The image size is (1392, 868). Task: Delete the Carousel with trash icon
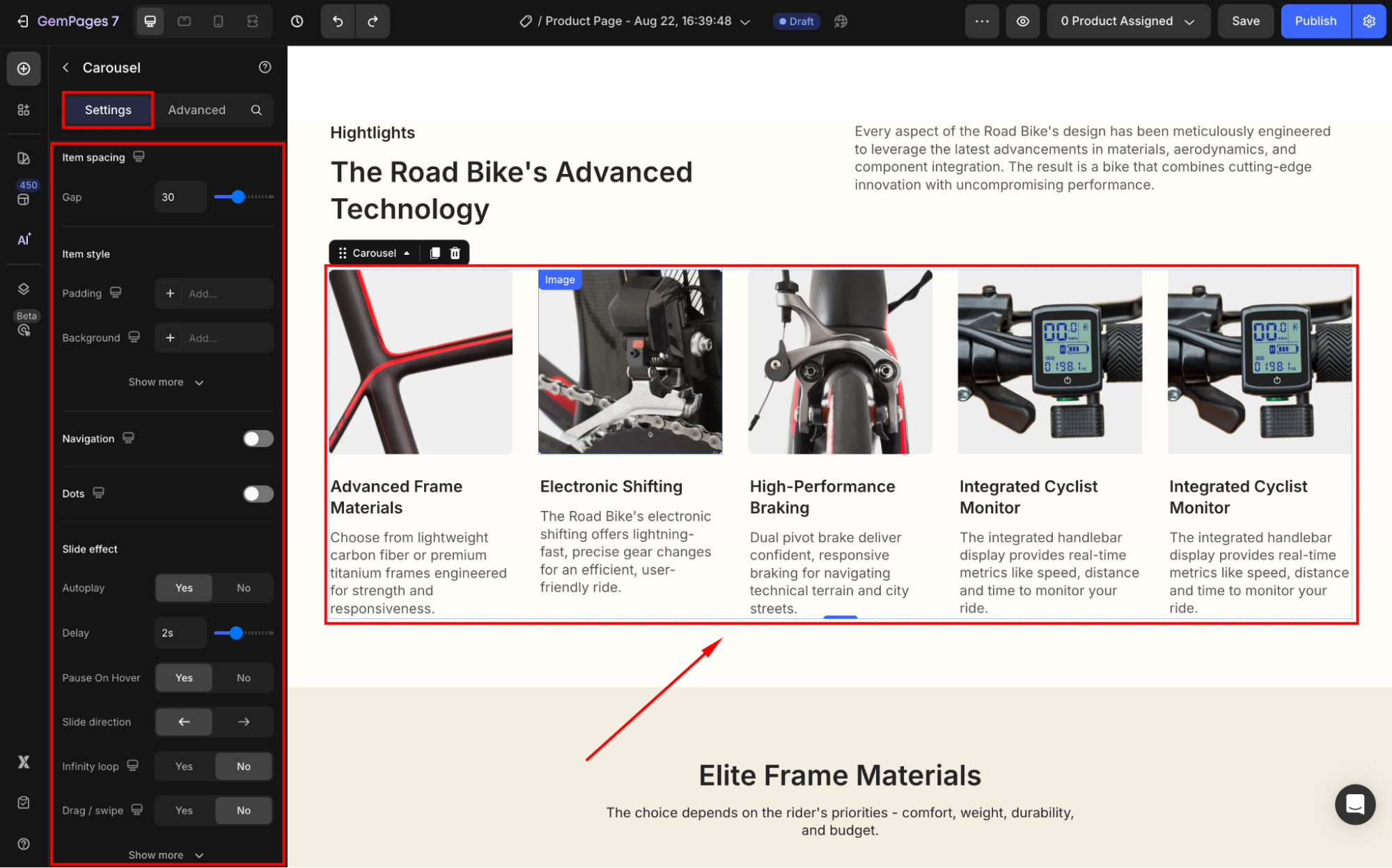(x=455, y=253)
